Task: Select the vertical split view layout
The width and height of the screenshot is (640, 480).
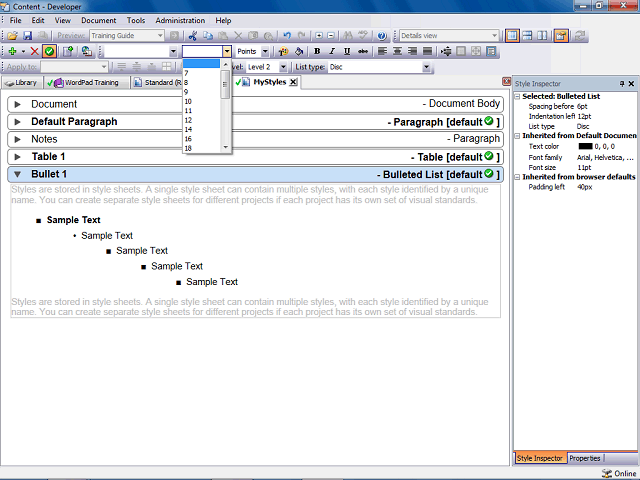Action: coord(542,36)
